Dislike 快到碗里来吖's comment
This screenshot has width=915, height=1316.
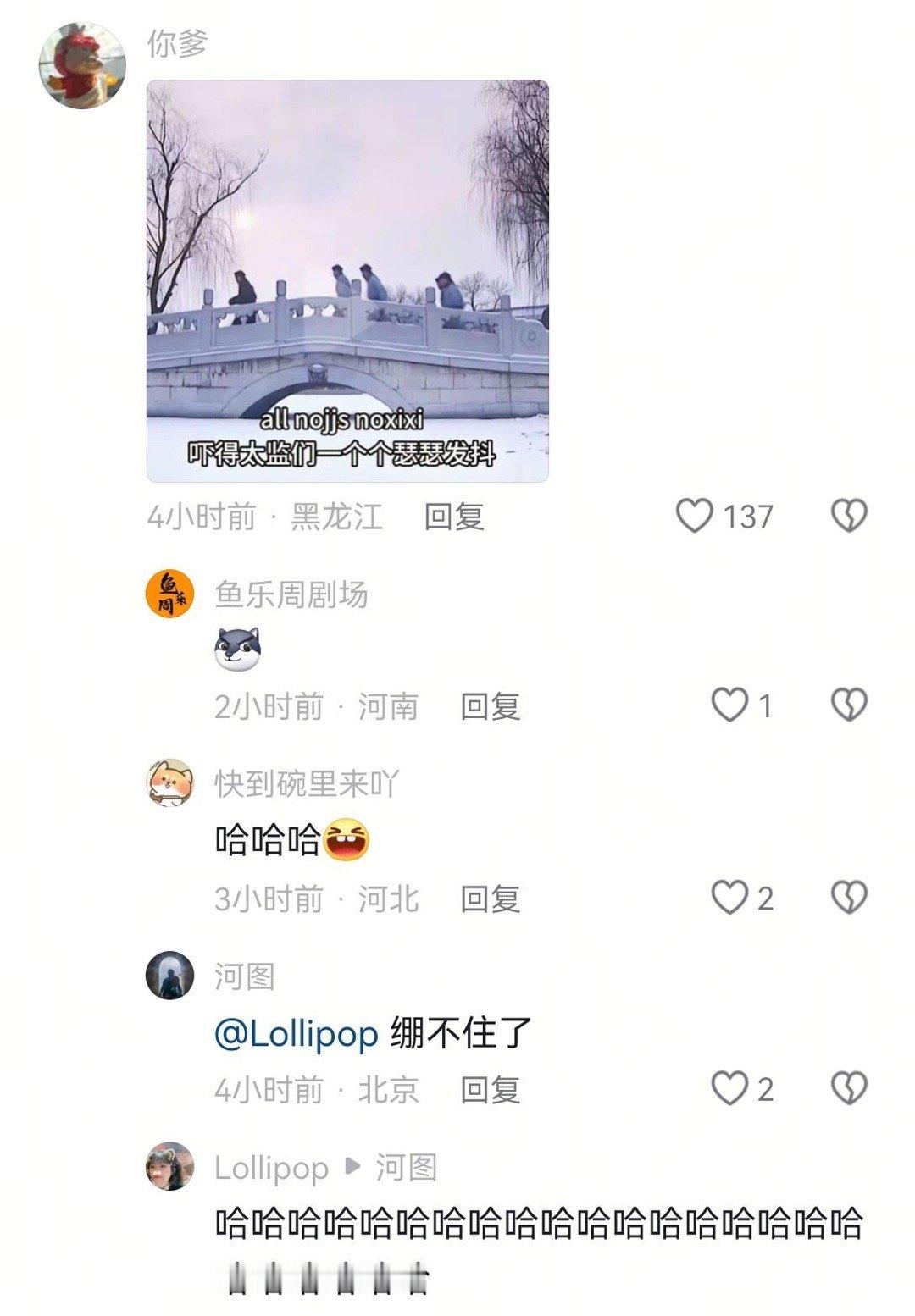(x=849, y=898)
